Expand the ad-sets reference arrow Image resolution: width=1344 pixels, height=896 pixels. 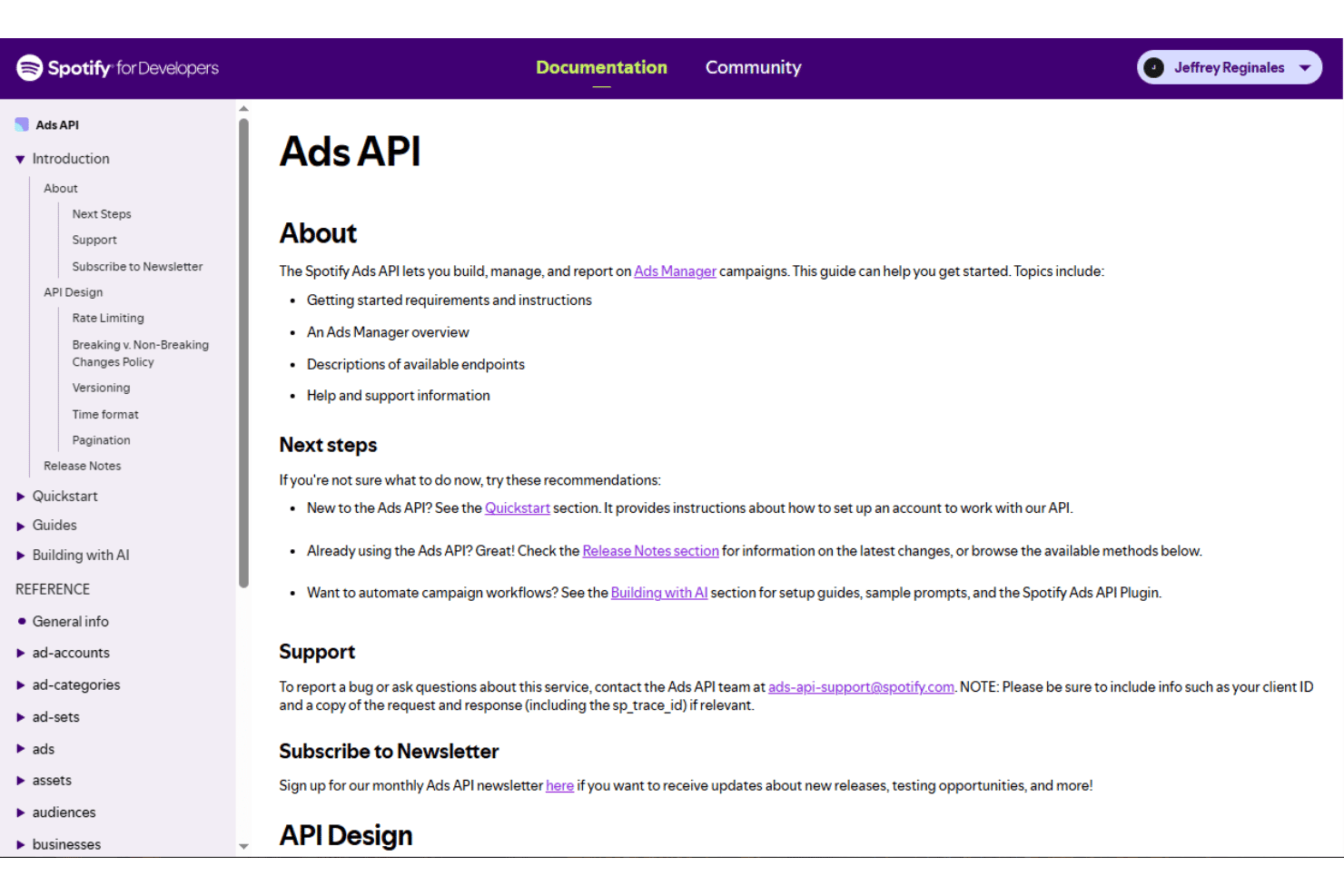pyautogui.click(x=20, y=717)
